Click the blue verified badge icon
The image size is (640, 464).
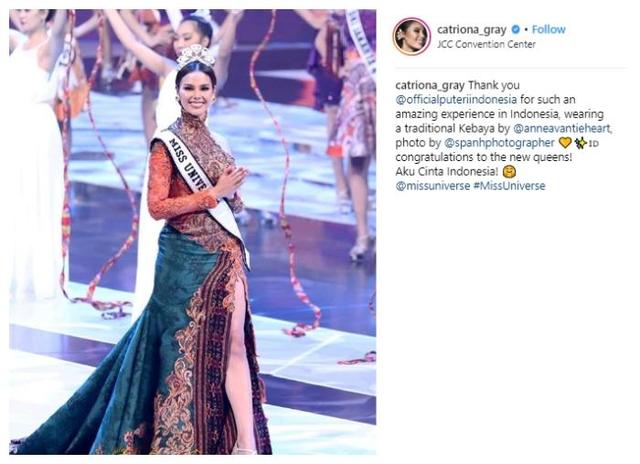(516, 29)
